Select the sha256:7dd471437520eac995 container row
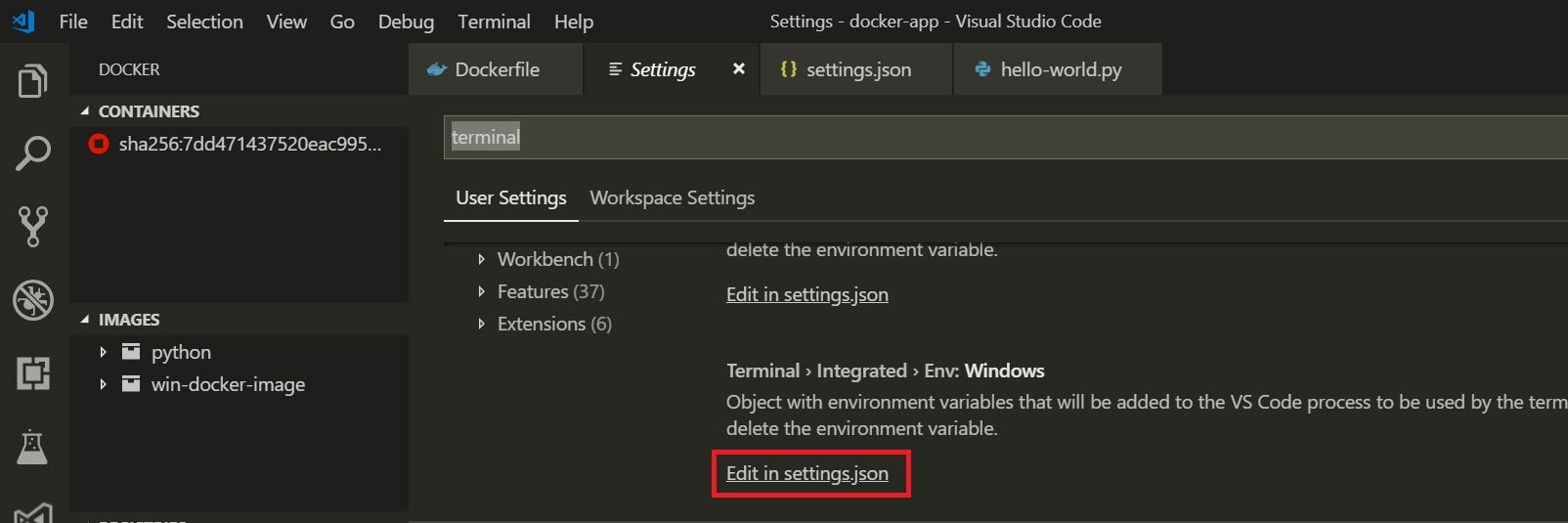This screenshot has height=523, width=1568. tap(240, 144)
